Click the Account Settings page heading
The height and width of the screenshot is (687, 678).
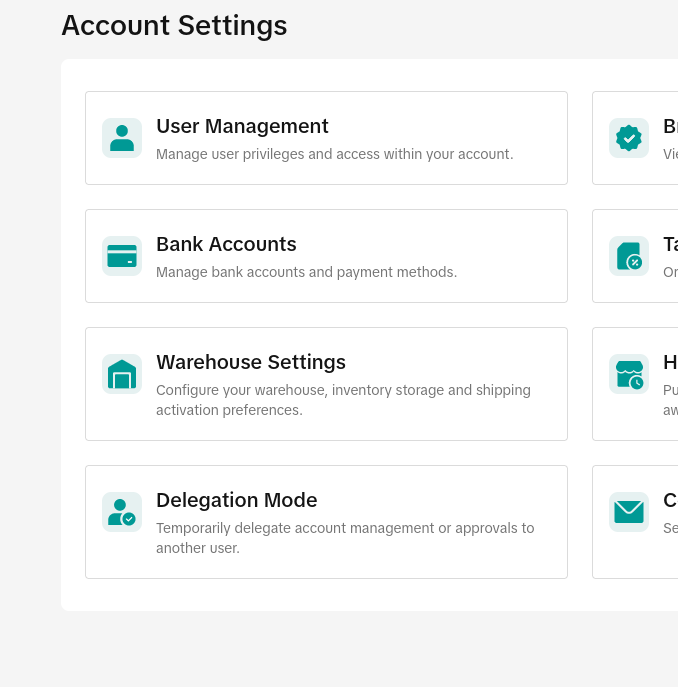174,25
